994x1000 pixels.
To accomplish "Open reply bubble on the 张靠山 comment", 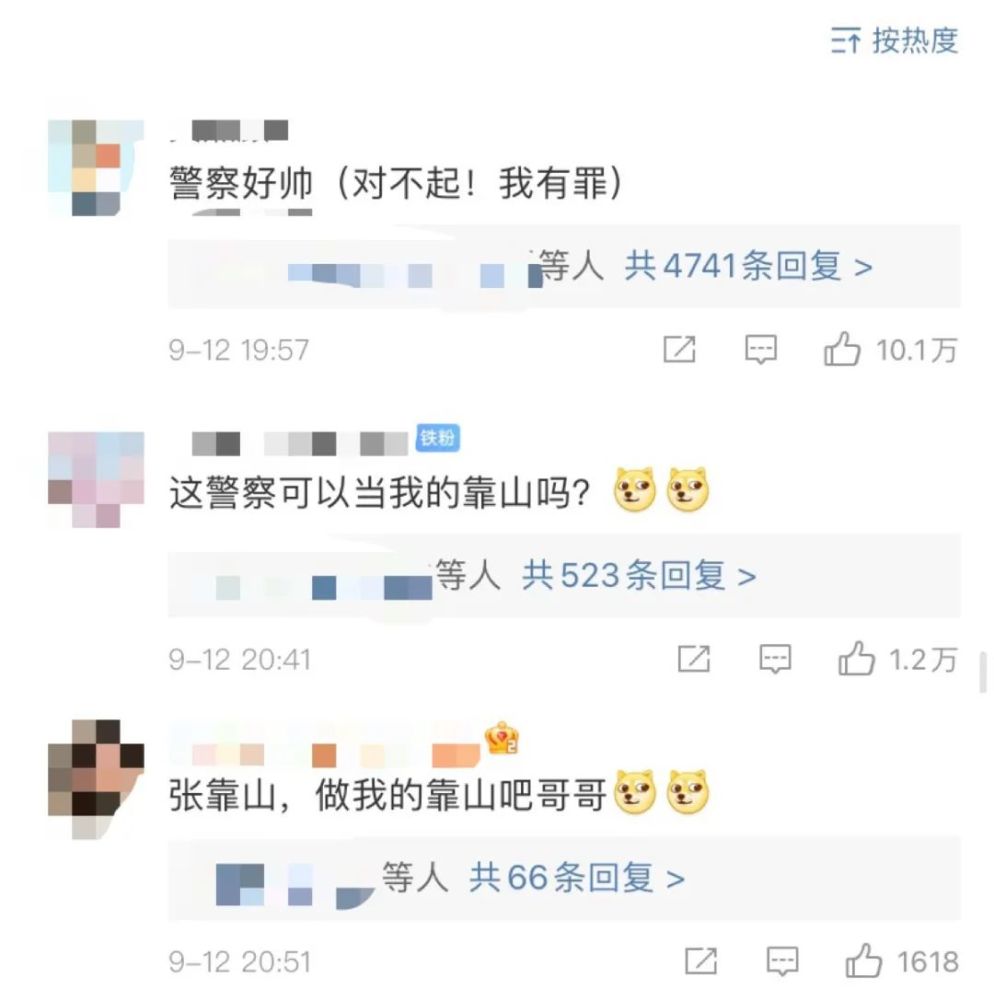I will (782, 961).
